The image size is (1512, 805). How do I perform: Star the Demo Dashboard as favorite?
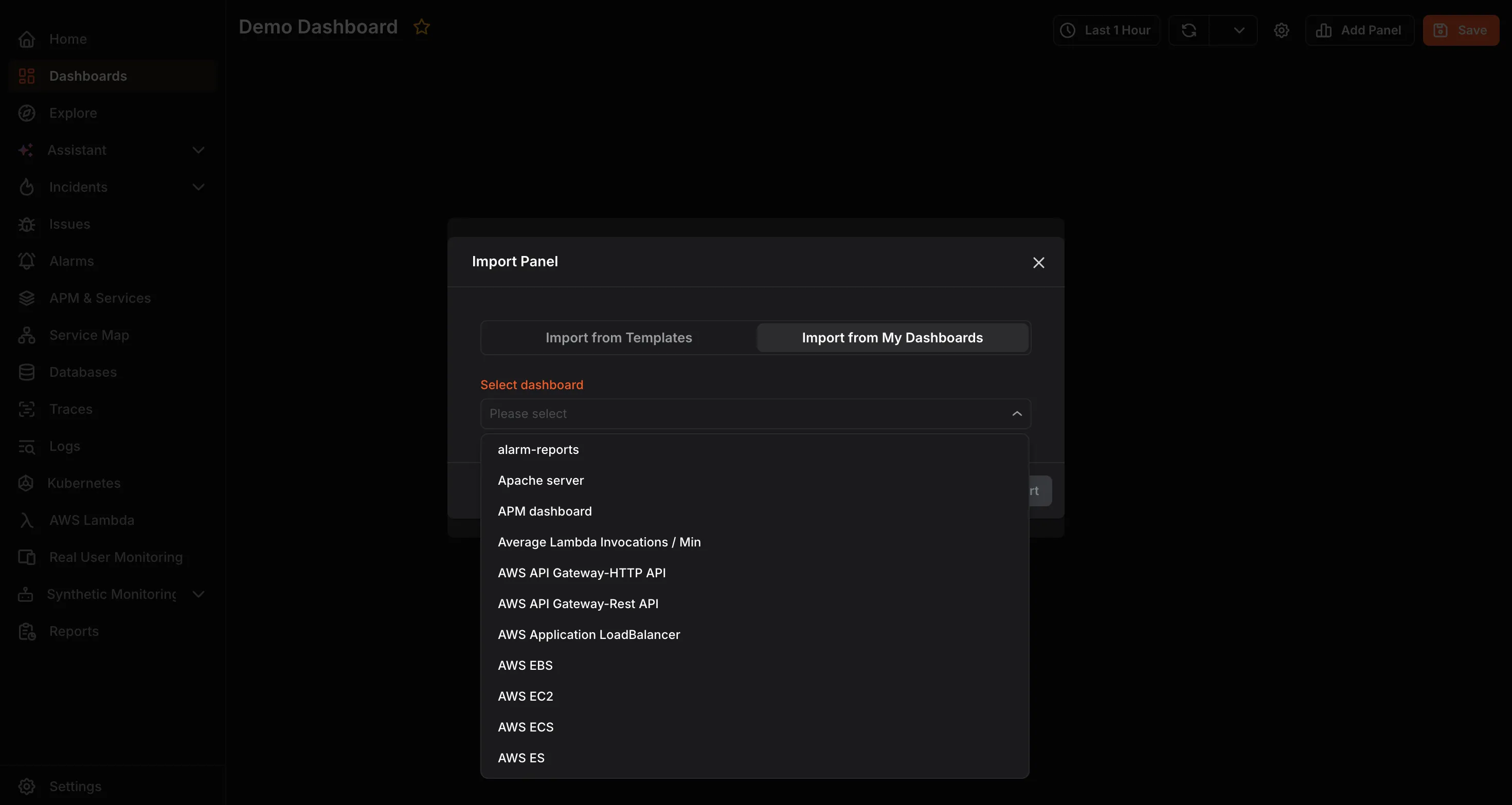point(421,27)
